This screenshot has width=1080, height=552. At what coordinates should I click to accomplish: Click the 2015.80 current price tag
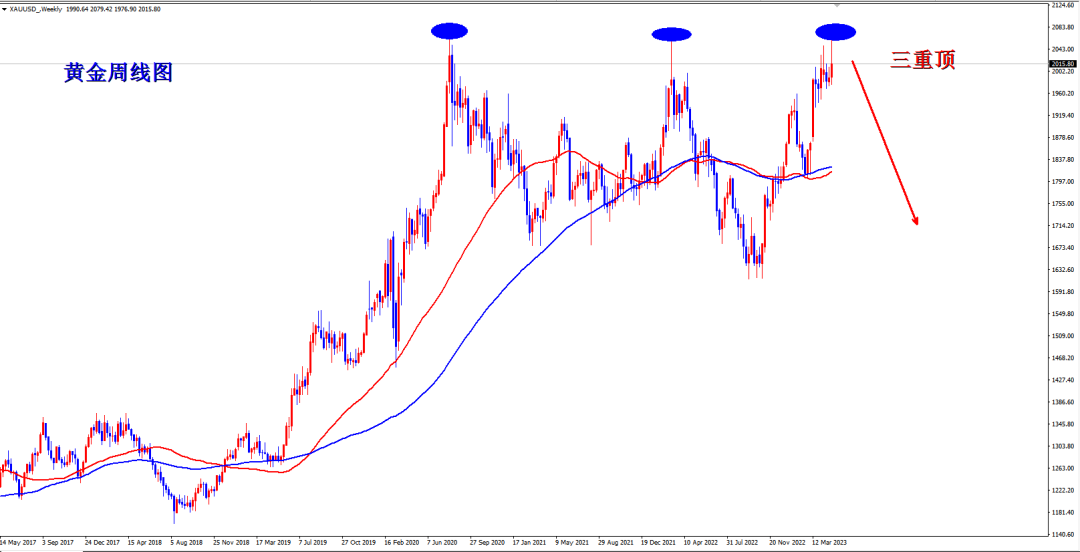point(1062,64)
